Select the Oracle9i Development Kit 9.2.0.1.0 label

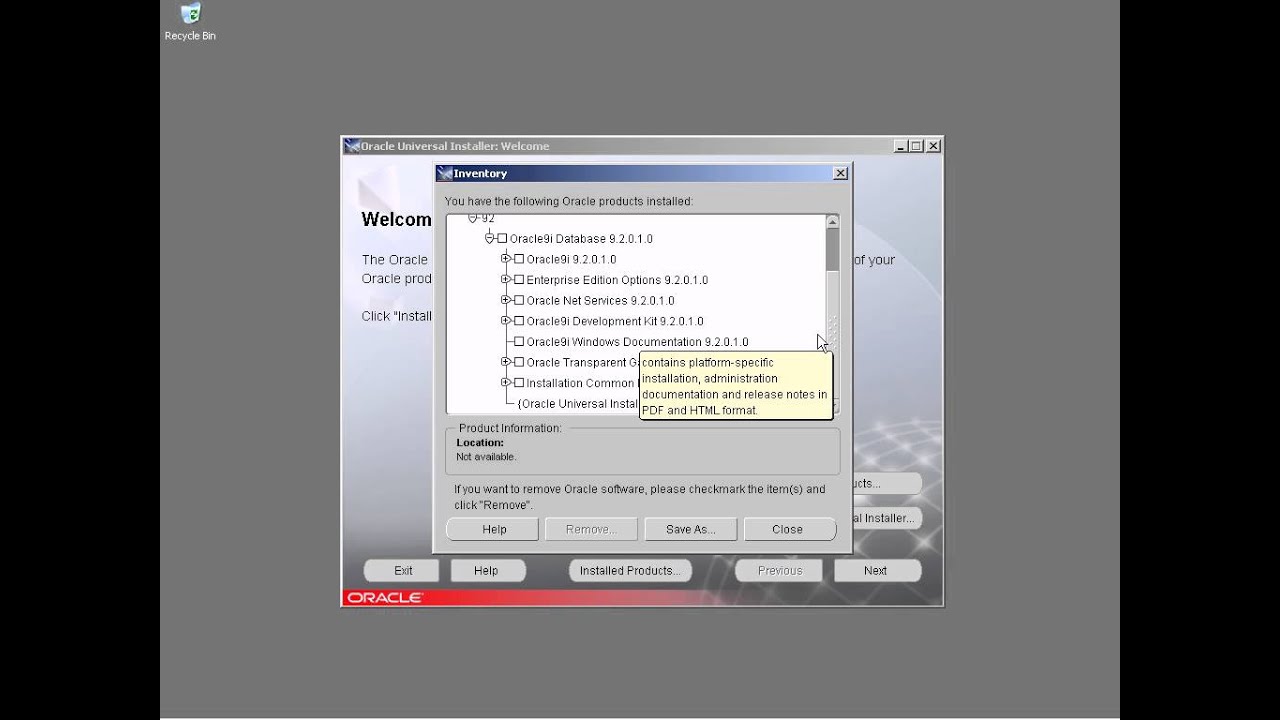(x=615, y=321)
